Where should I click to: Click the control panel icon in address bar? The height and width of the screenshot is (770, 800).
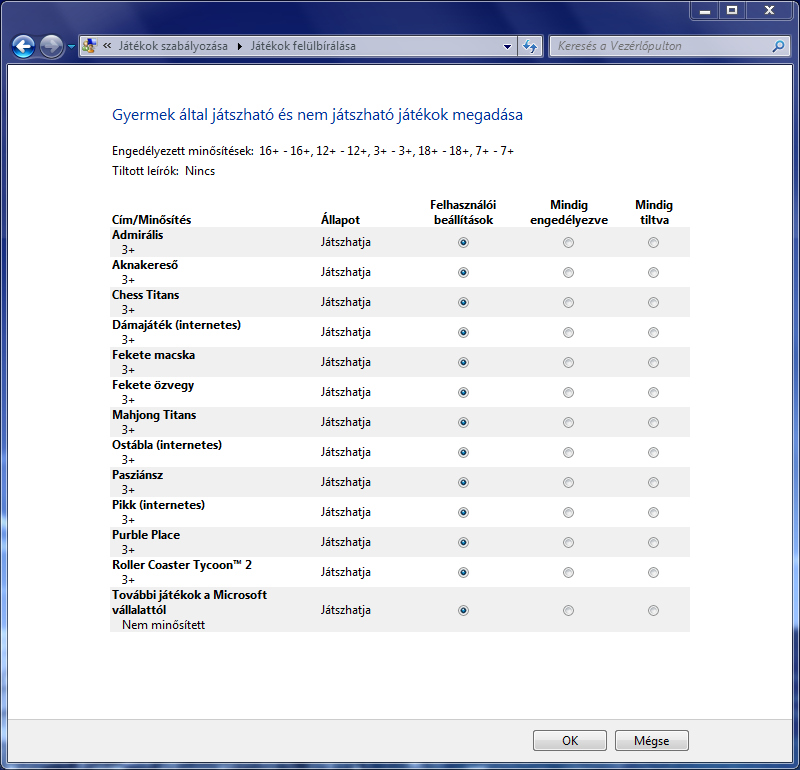point(89,46)
